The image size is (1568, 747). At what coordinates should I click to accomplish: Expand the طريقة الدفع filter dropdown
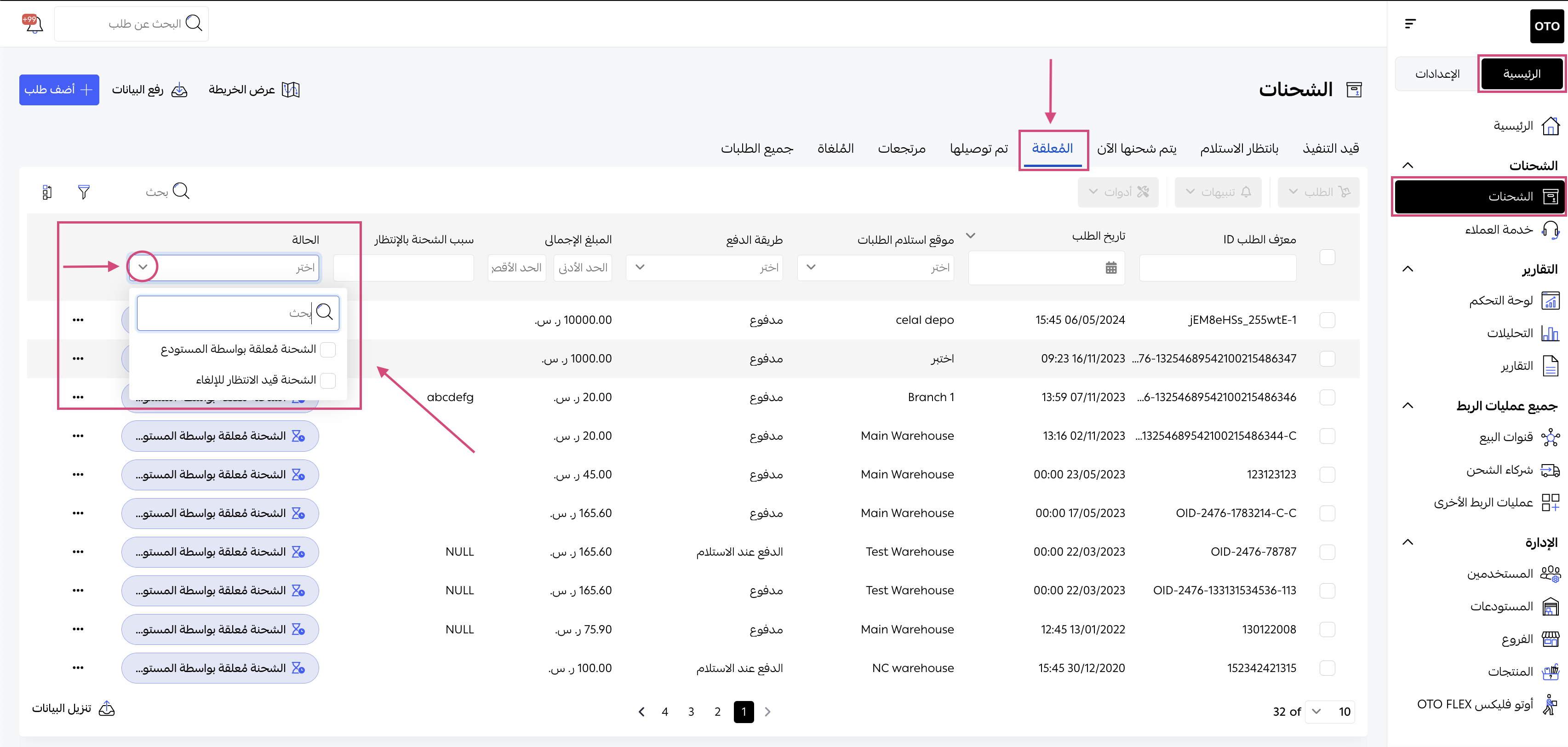[641, 267]
